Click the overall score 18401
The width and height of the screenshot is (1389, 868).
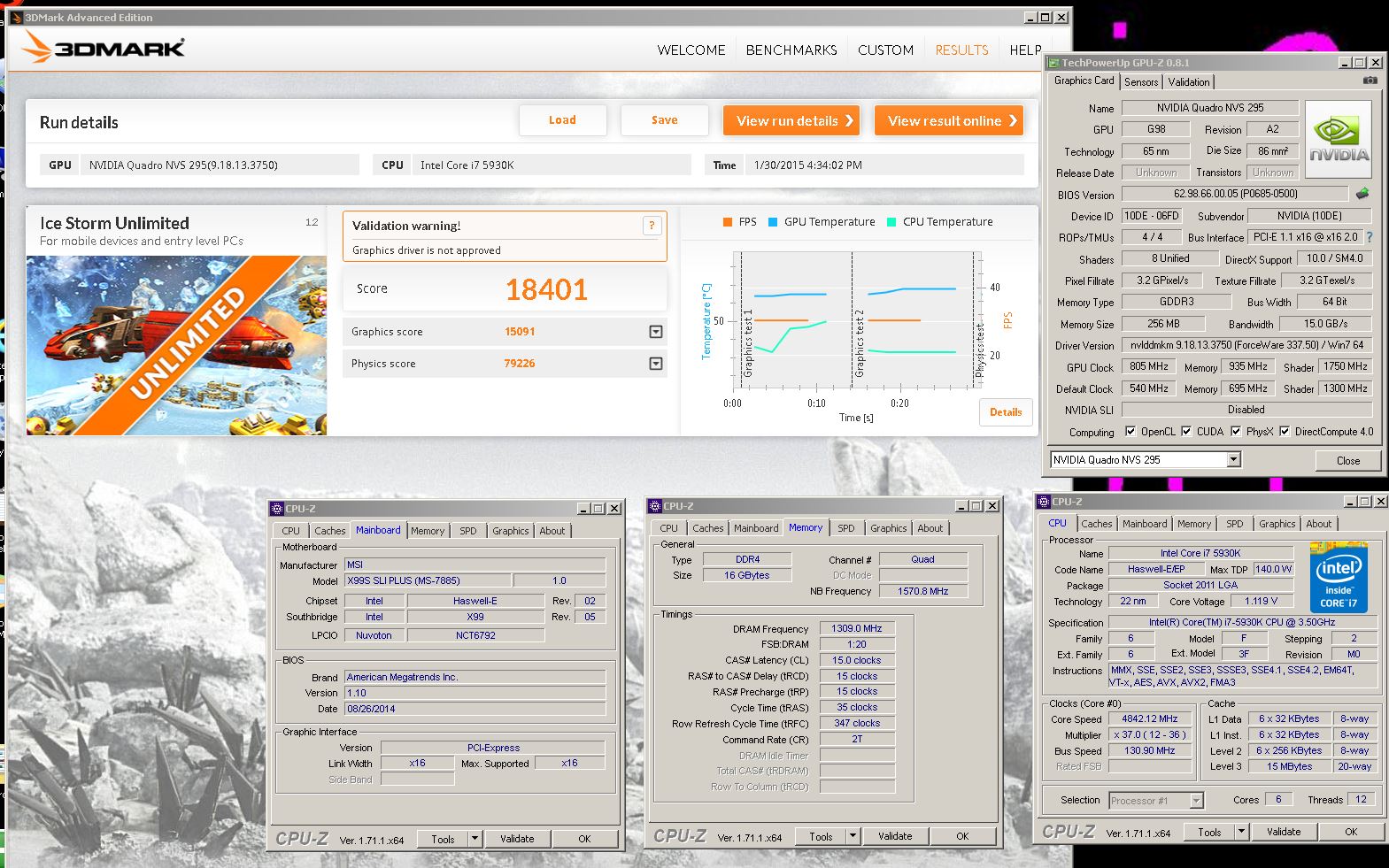coord(546,289)
